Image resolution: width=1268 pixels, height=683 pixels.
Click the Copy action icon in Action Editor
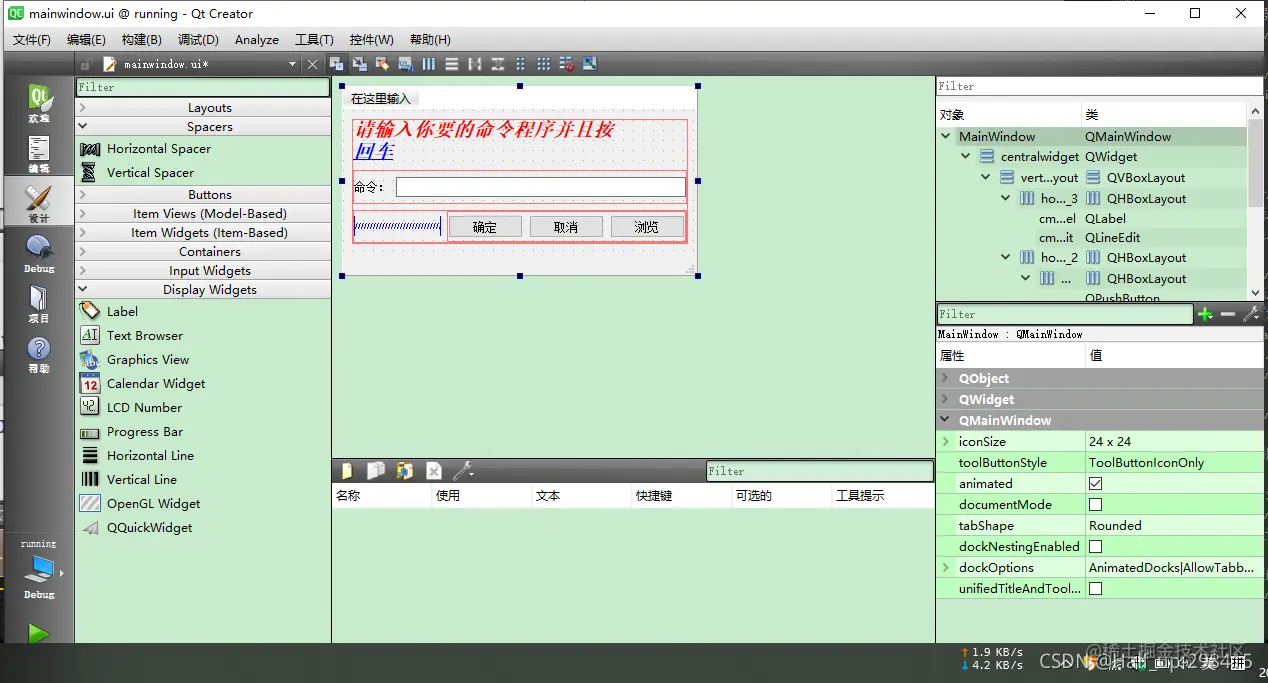tap(376, 471)
